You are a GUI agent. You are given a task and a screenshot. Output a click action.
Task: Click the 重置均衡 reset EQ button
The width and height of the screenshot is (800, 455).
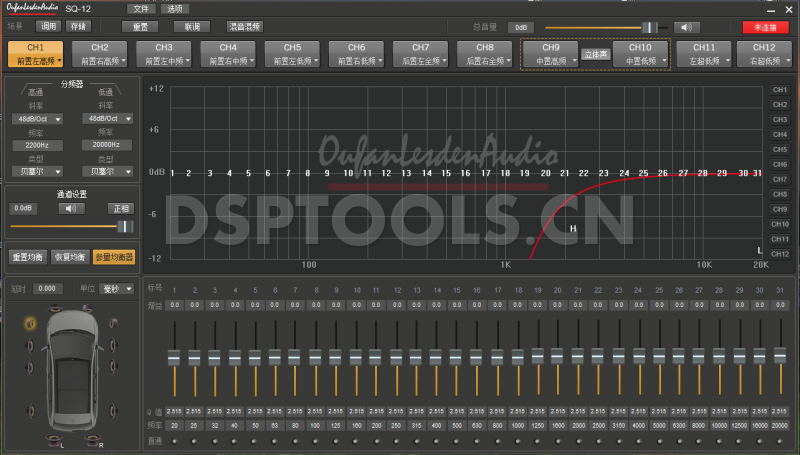[28, 257]
